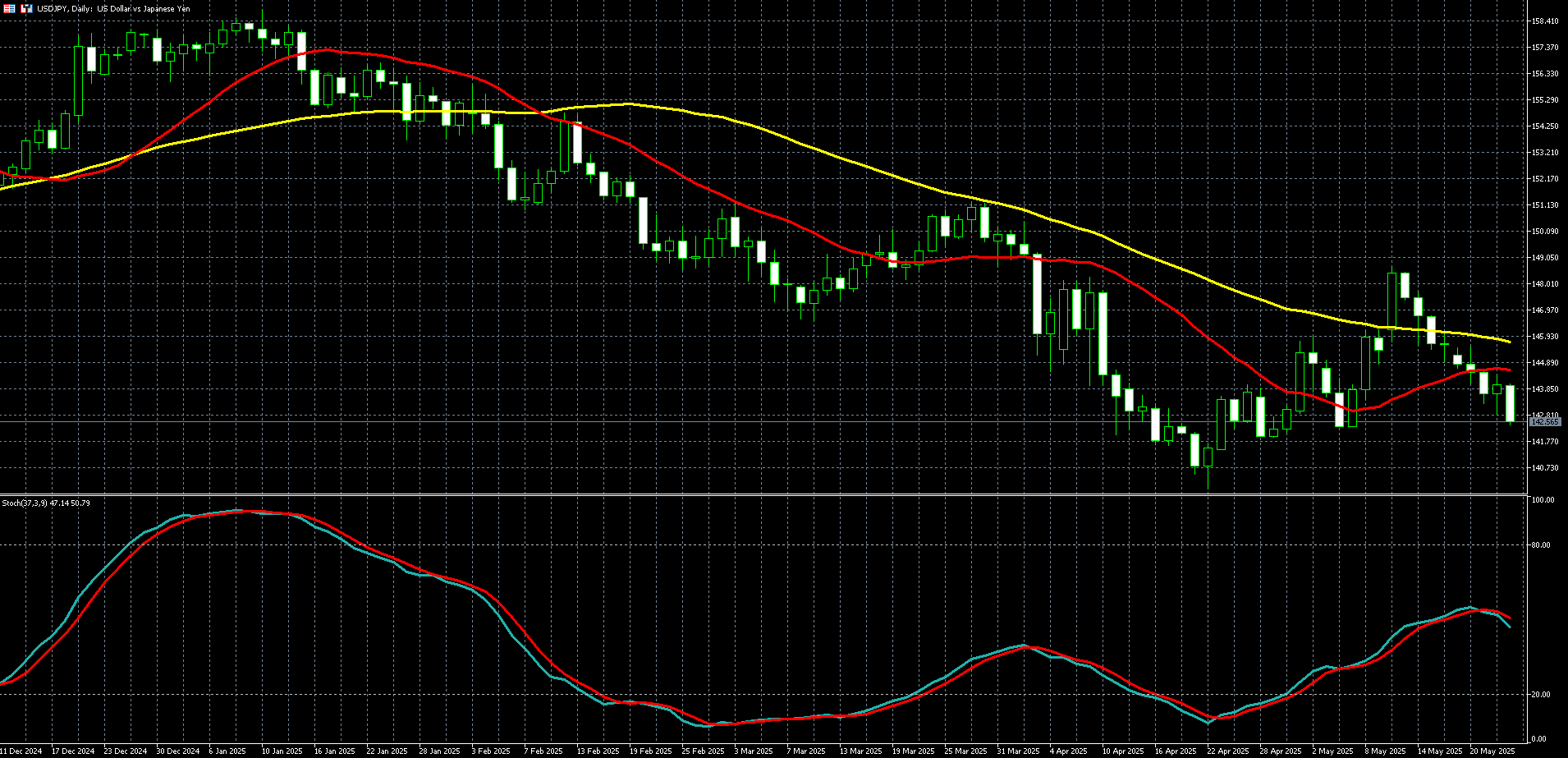Click the 150.090 price axis label

click(x=1545, y=232)
